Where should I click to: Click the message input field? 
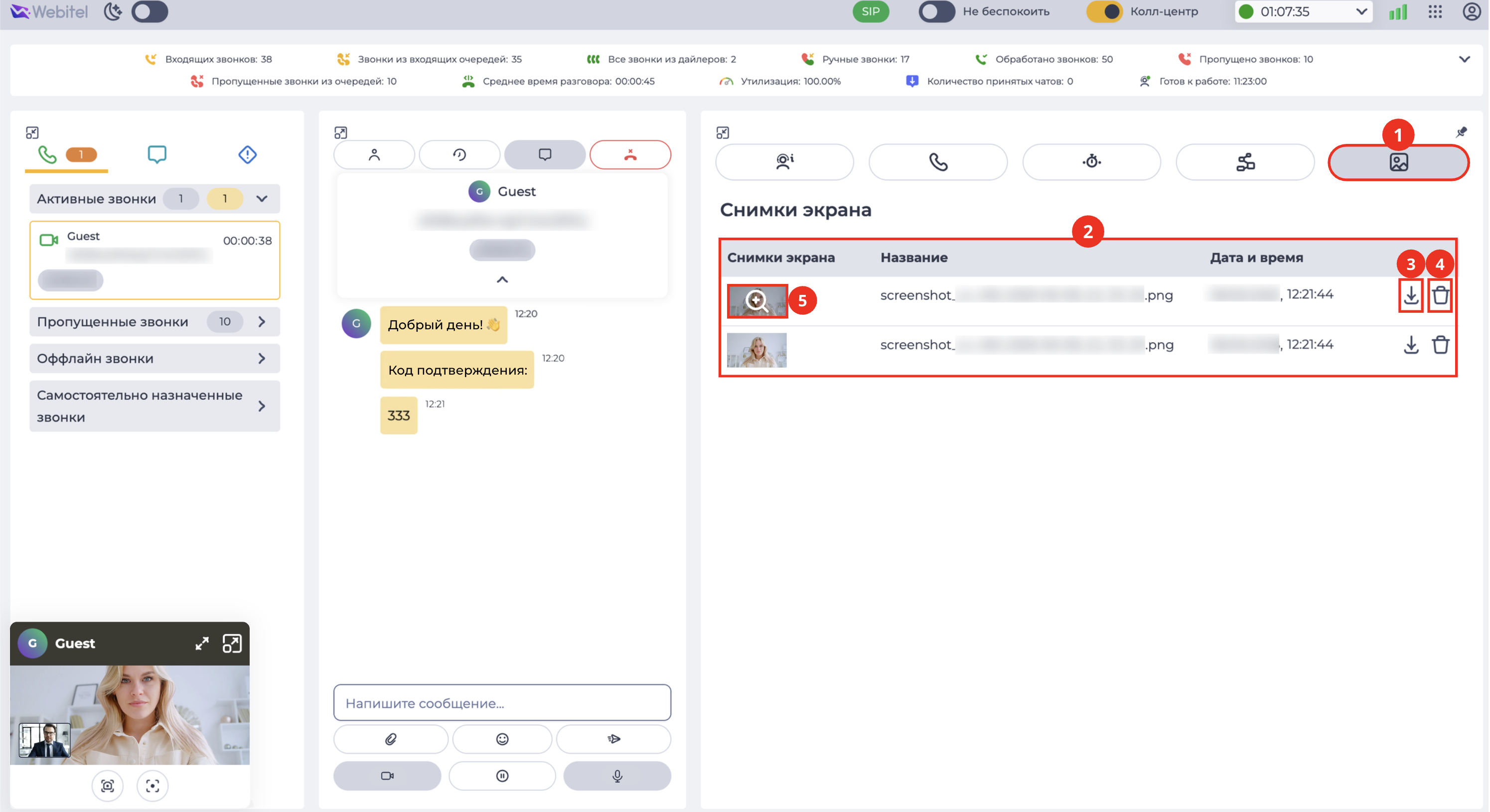502,703
